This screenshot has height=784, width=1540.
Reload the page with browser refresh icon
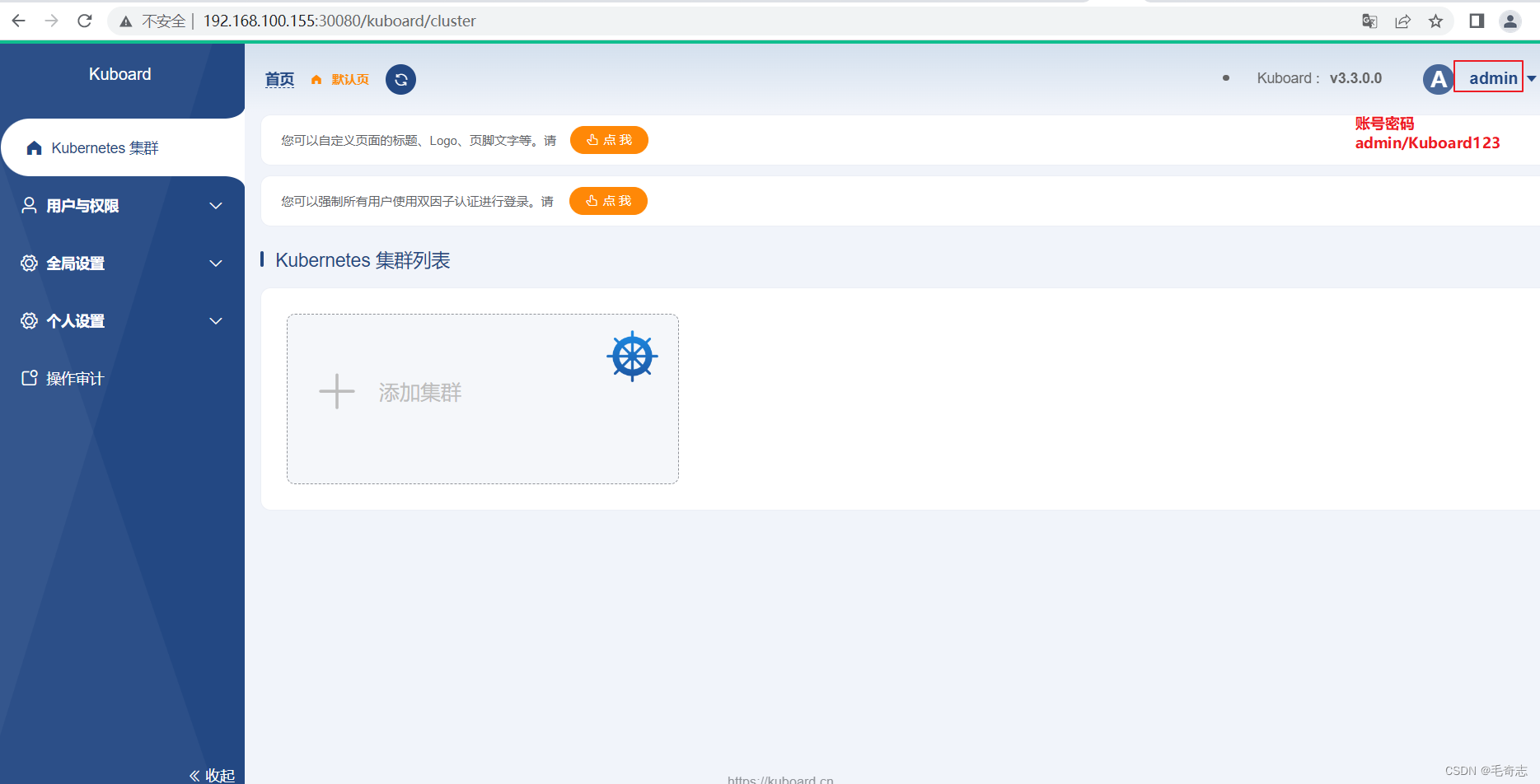(x=85, y=21)
